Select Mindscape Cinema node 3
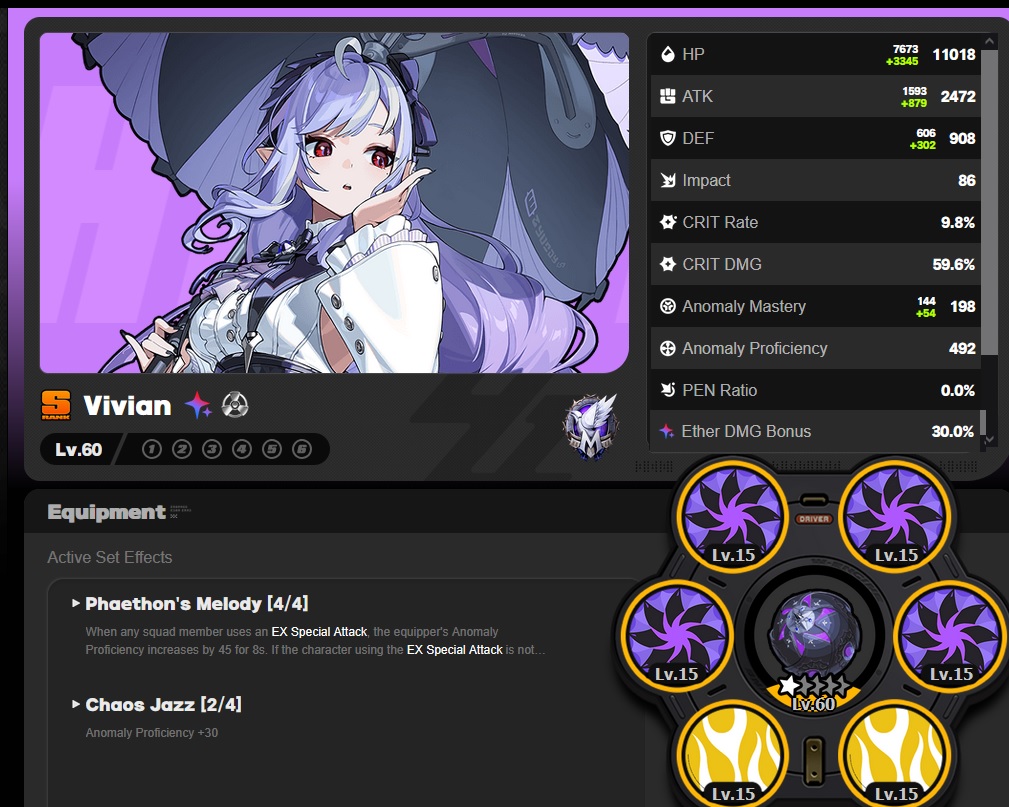The width and height of the screenshot is (1009, 807). coord(212,449)
